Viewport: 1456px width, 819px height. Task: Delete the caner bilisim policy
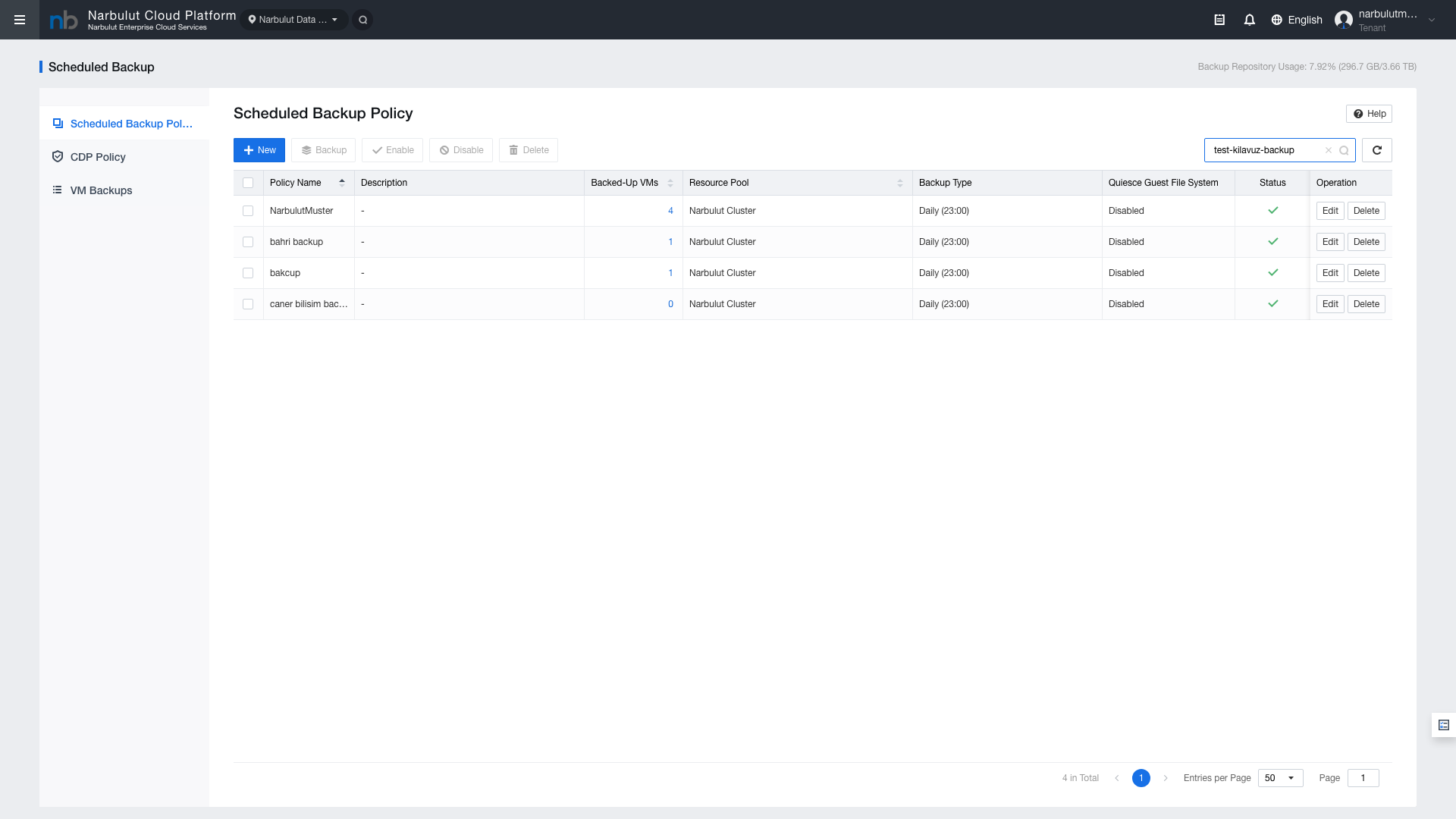(1367, 304)
